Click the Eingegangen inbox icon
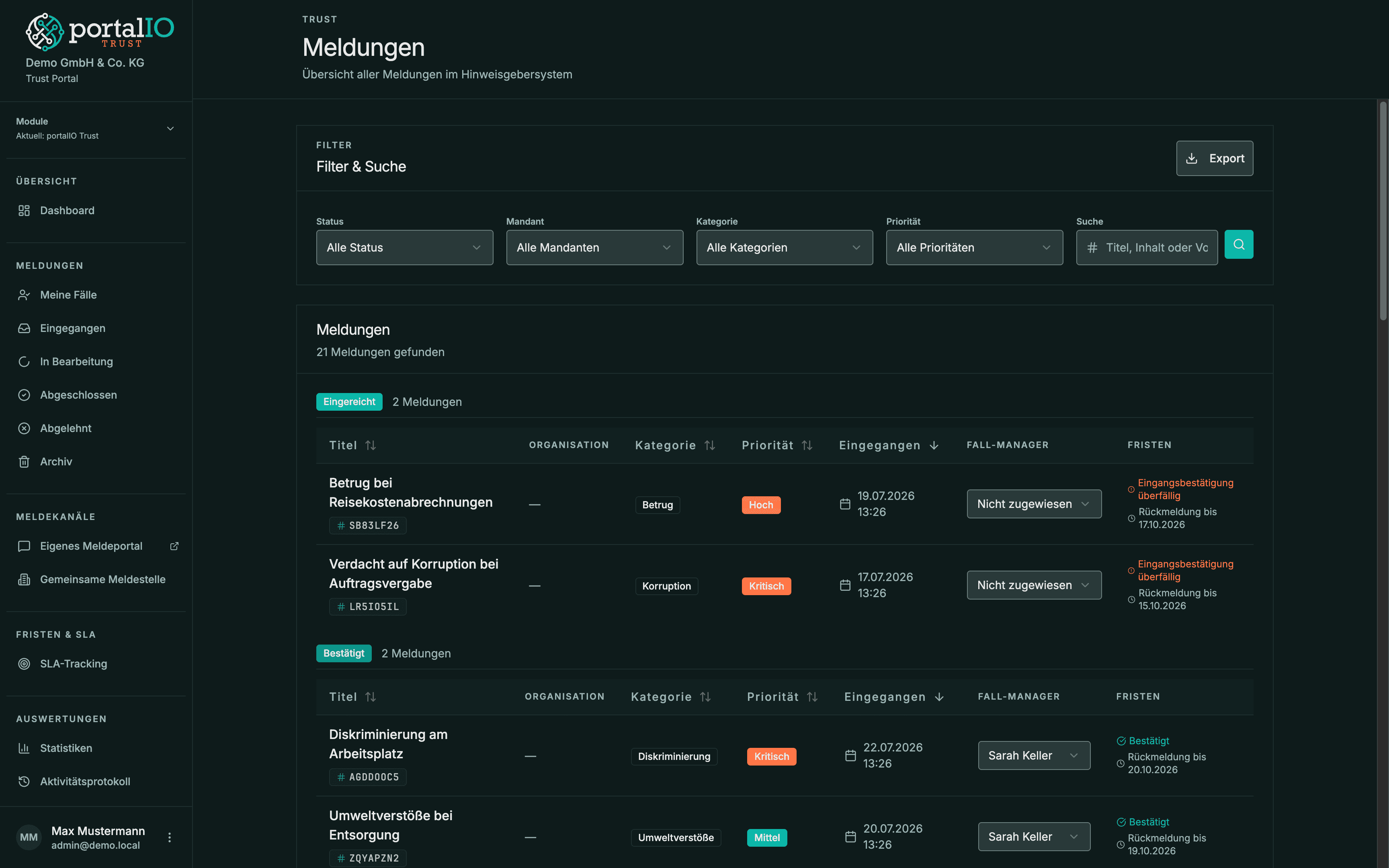 24,328
